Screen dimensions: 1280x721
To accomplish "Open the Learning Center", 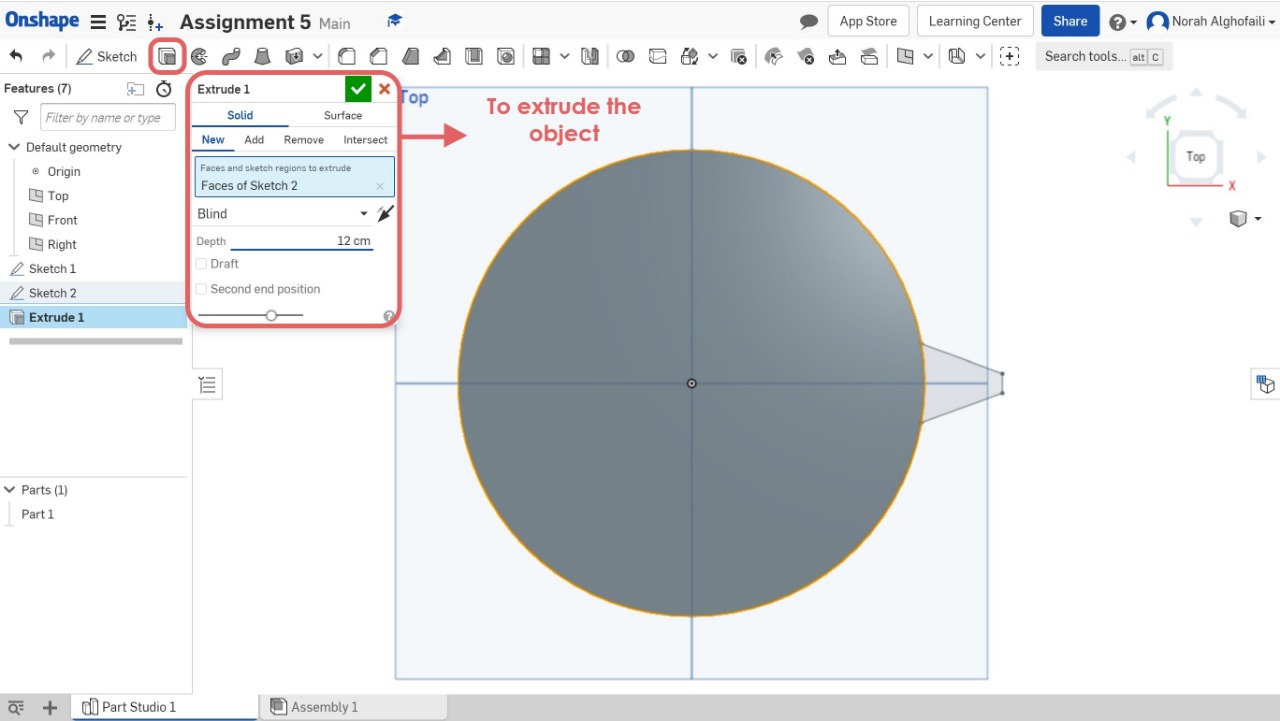I will [975, 21].
